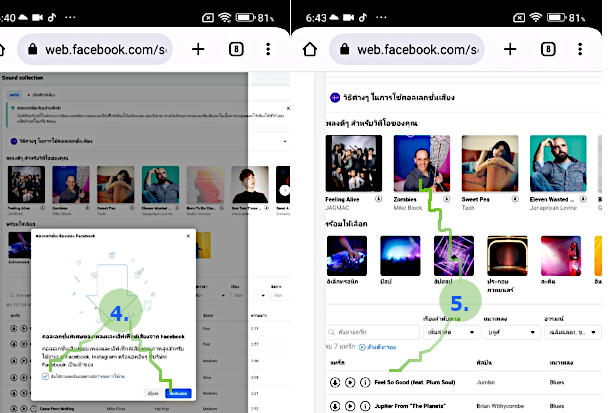Download icon beside Zombies in right screen
This screenshot has height=413, width=615.
click(x=447, y=199)
